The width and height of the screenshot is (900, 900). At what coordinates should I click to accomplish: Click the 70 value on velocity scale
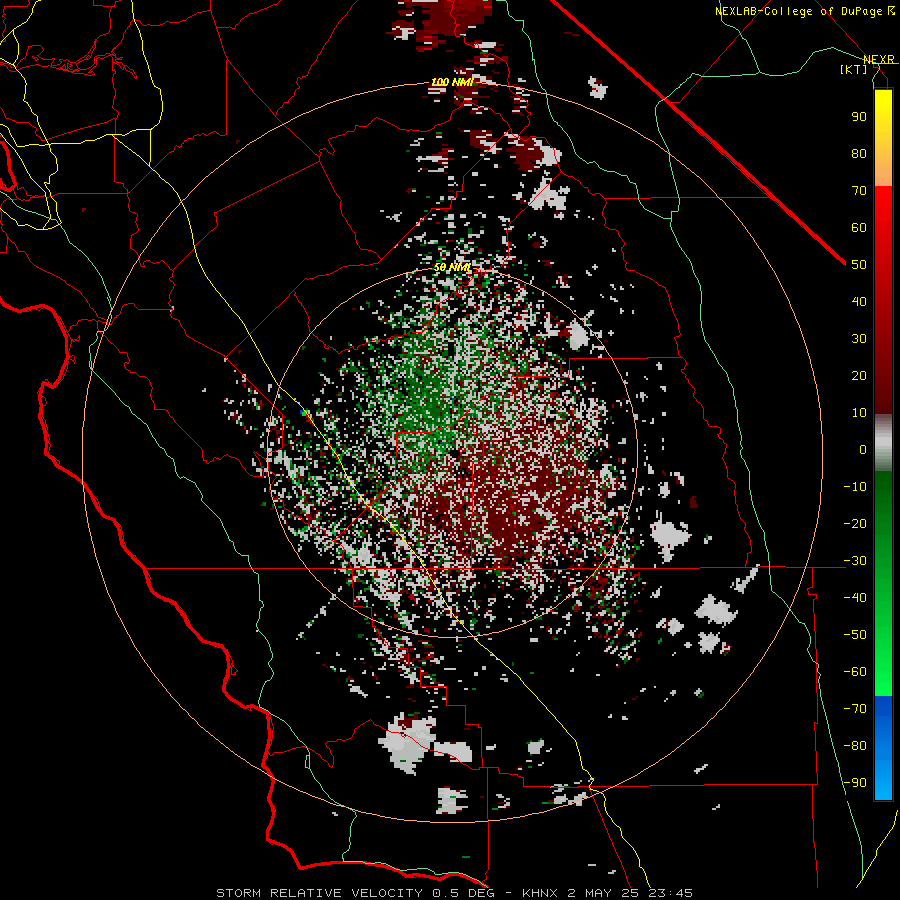(859, 191)
